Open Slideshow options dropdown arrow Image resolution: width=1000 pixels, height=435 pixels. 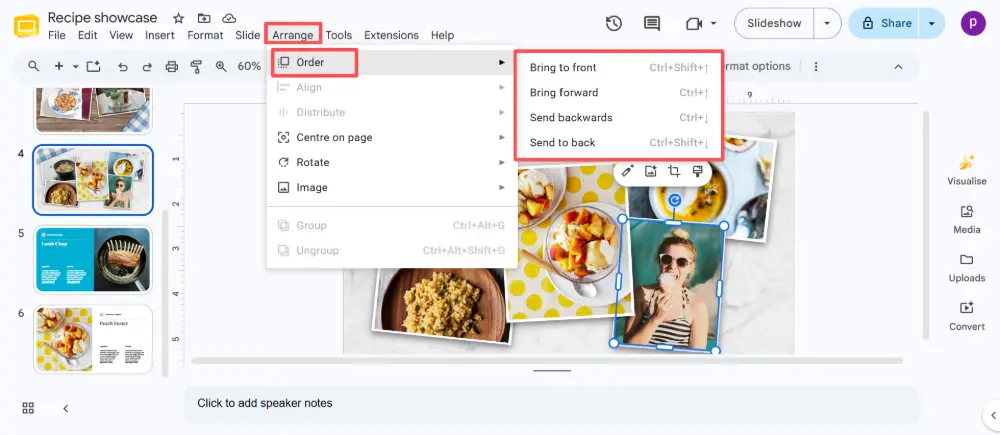point(827,23)
